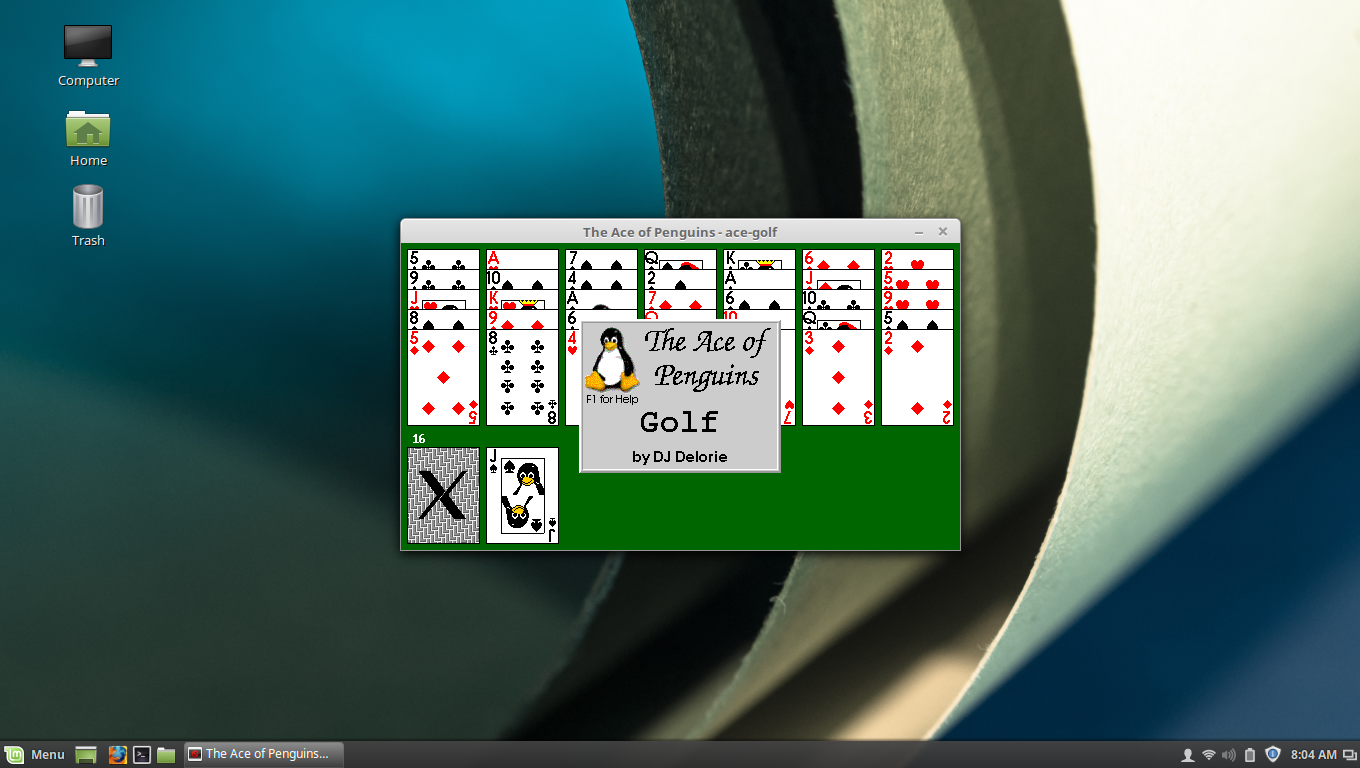Click the stock count '16' label
The height and width of the screenshot is (768, 1360).
point(419,439)
